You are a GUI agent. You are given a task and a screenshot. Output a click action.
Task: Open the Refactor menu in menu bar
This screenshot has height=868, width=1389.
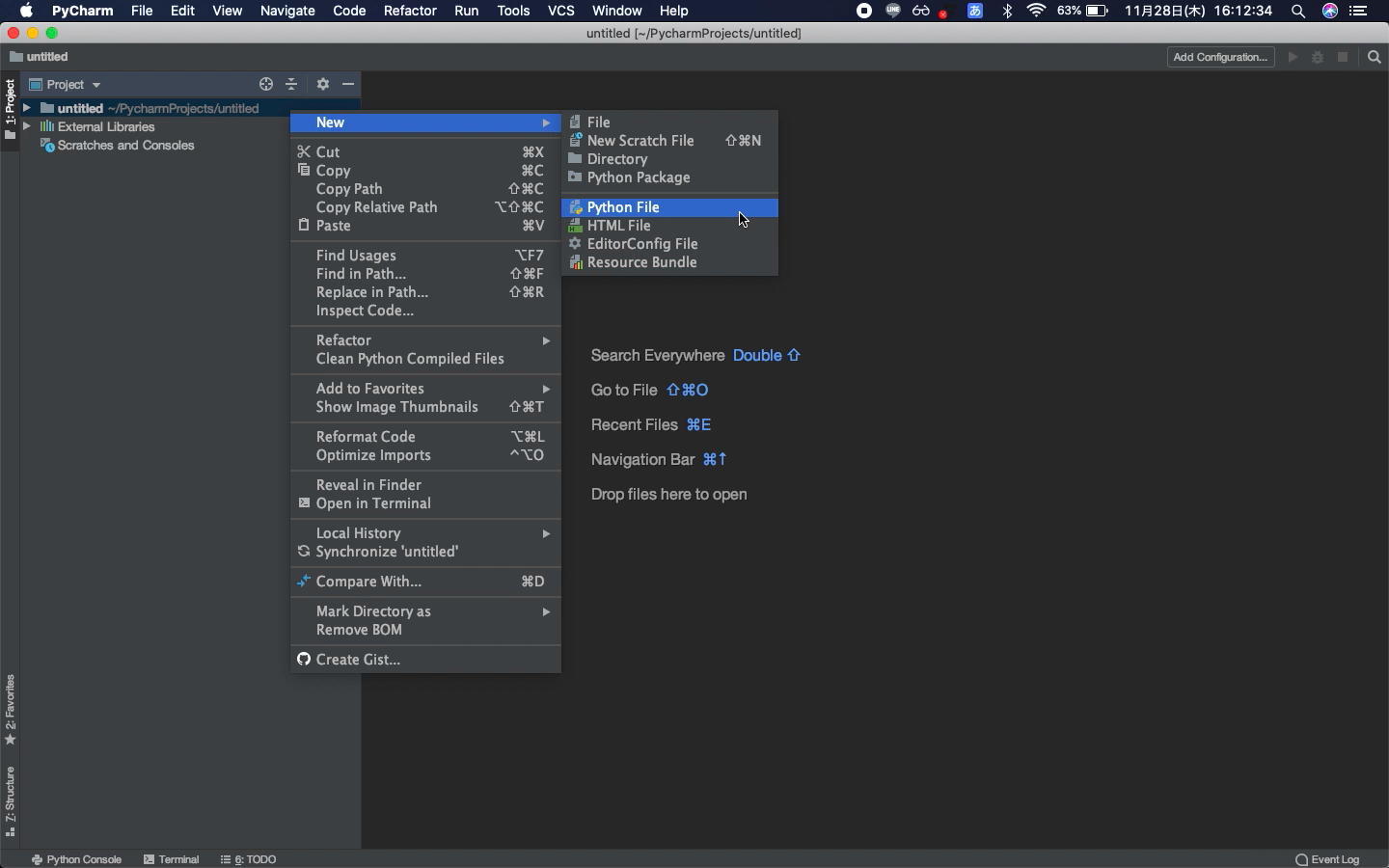click(x=410, y=11)
